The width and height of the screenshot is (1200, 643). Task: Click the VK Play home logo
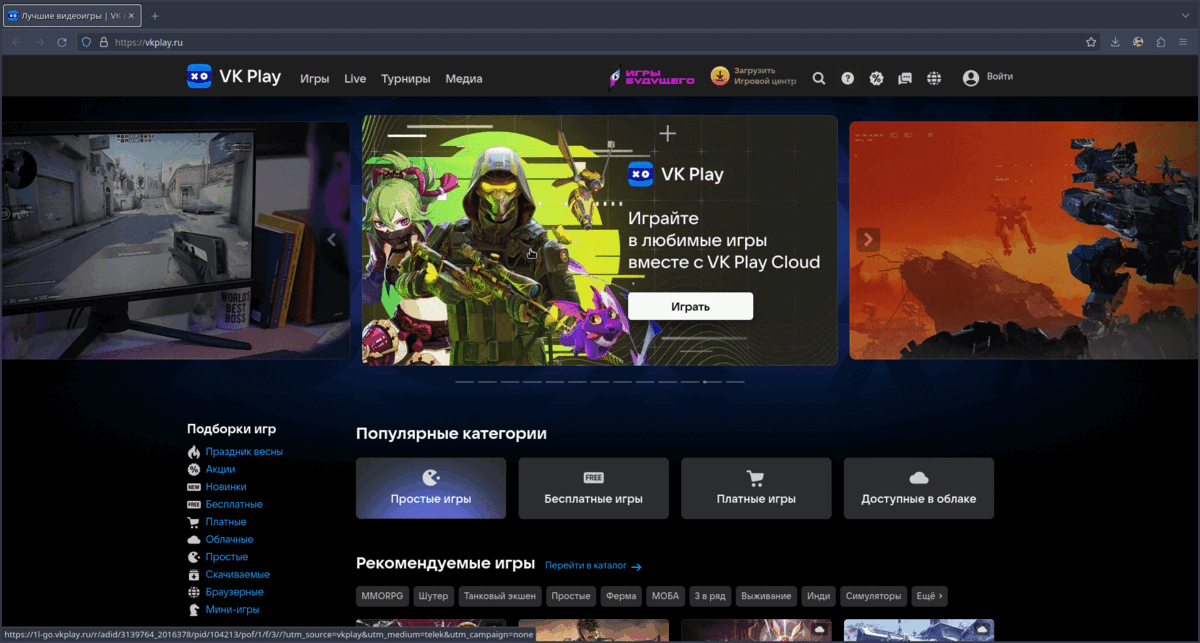[x=234, y=76]
